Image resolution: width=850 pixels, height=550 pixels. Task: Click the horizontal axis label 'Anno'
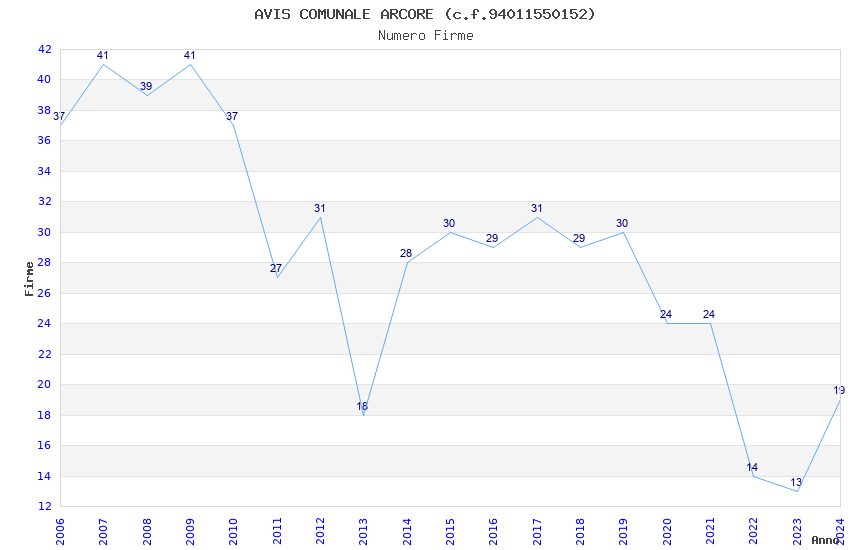point(825,540)
